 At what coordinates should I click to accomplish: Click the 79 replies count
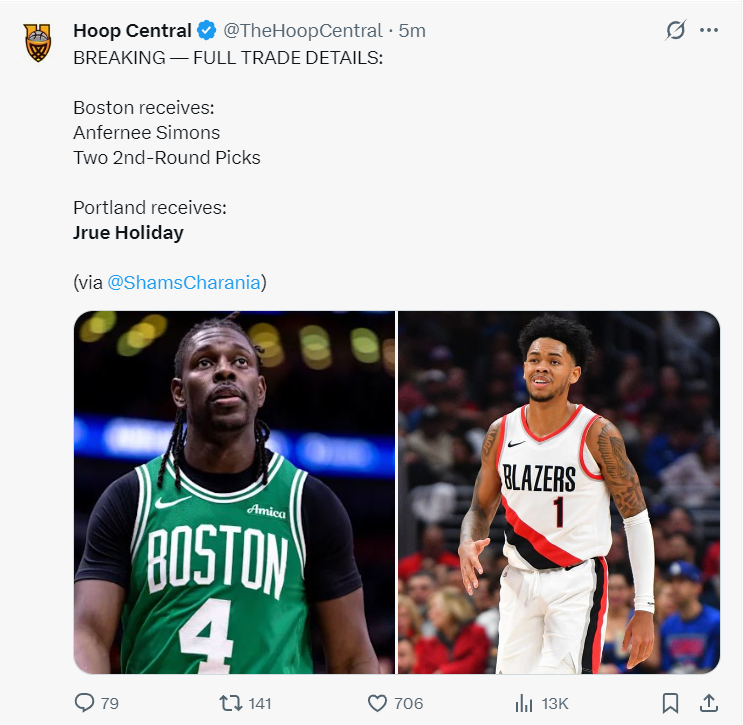coord(109,704)
